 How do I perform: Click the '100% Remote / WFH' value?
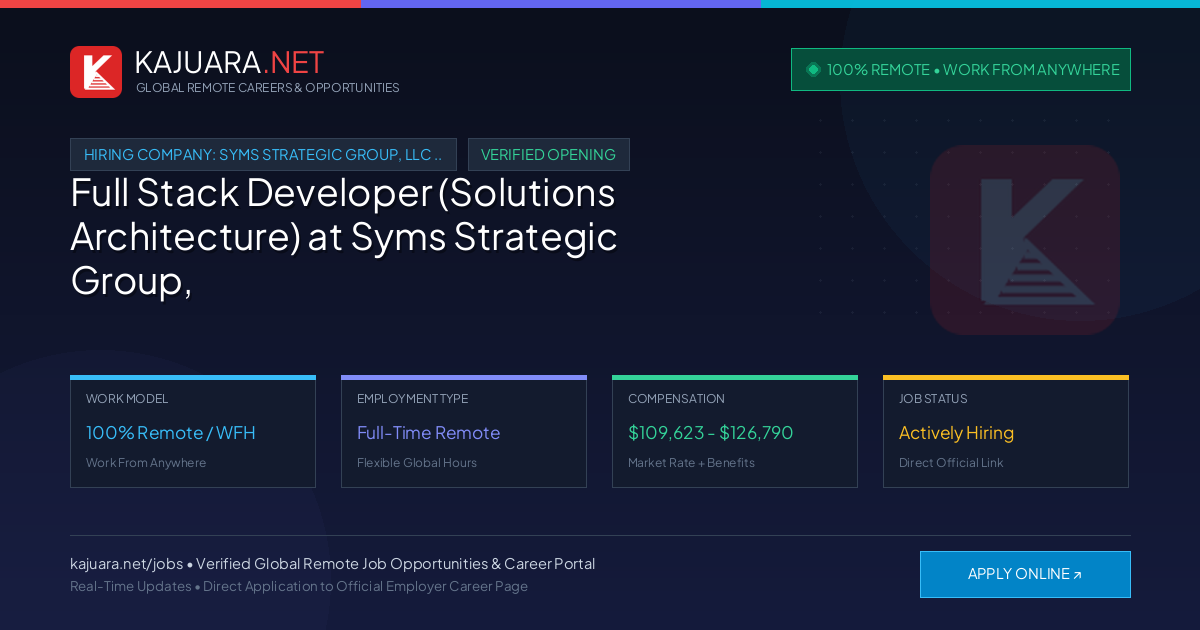coord(171,433)
